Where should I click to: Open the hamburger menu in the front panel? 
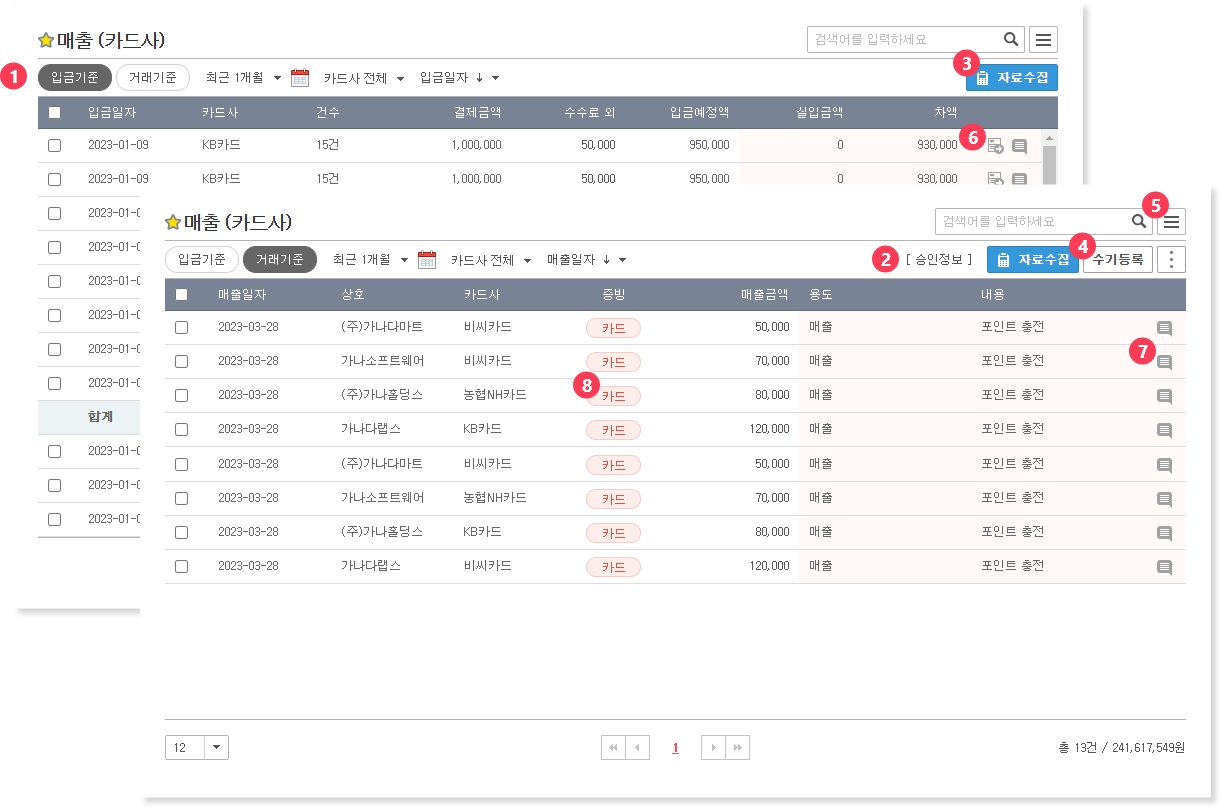(1171, 222)
